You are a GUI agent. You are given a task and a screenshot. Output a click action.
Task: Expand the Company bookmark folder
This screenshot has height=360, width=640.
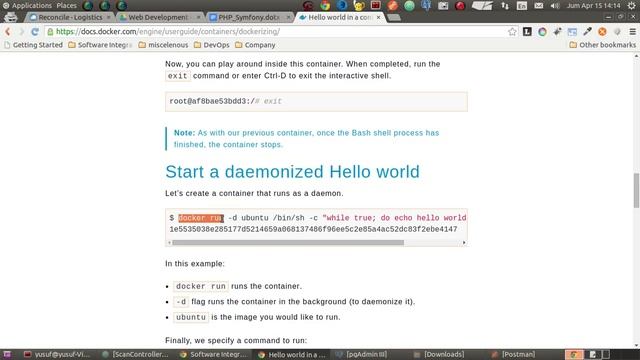click(256, 45)
